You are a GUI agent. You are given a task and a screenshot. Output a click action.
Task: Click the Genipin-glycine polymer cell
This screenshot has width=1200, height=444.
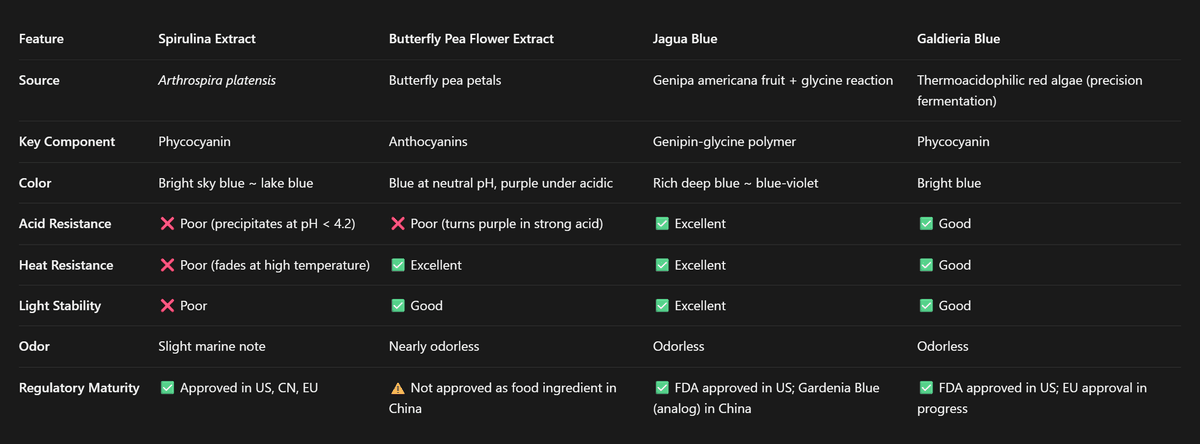tap(724, 142)
